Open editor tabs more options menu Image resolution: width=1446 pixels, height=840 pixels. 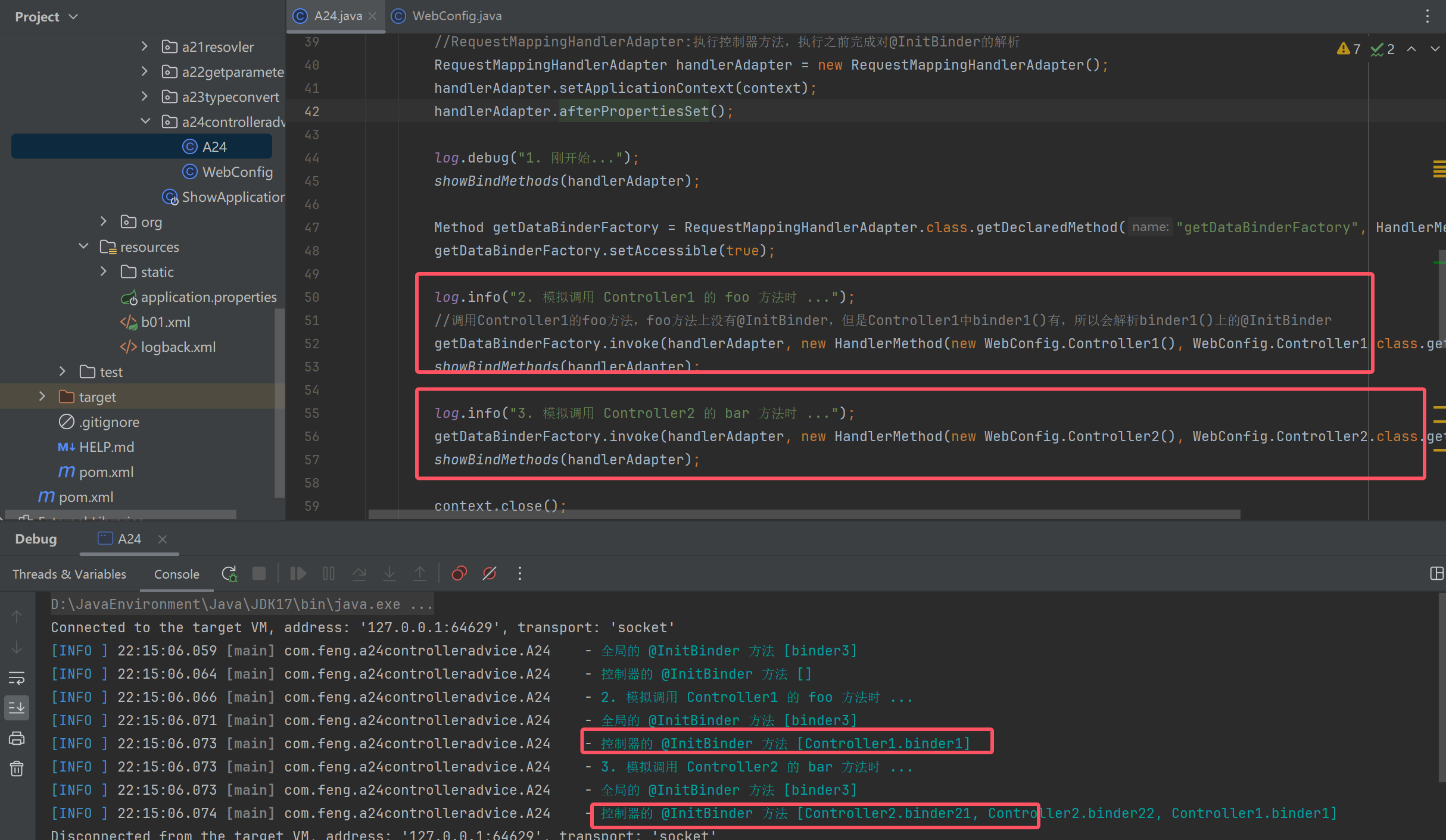pos(1427,16)
